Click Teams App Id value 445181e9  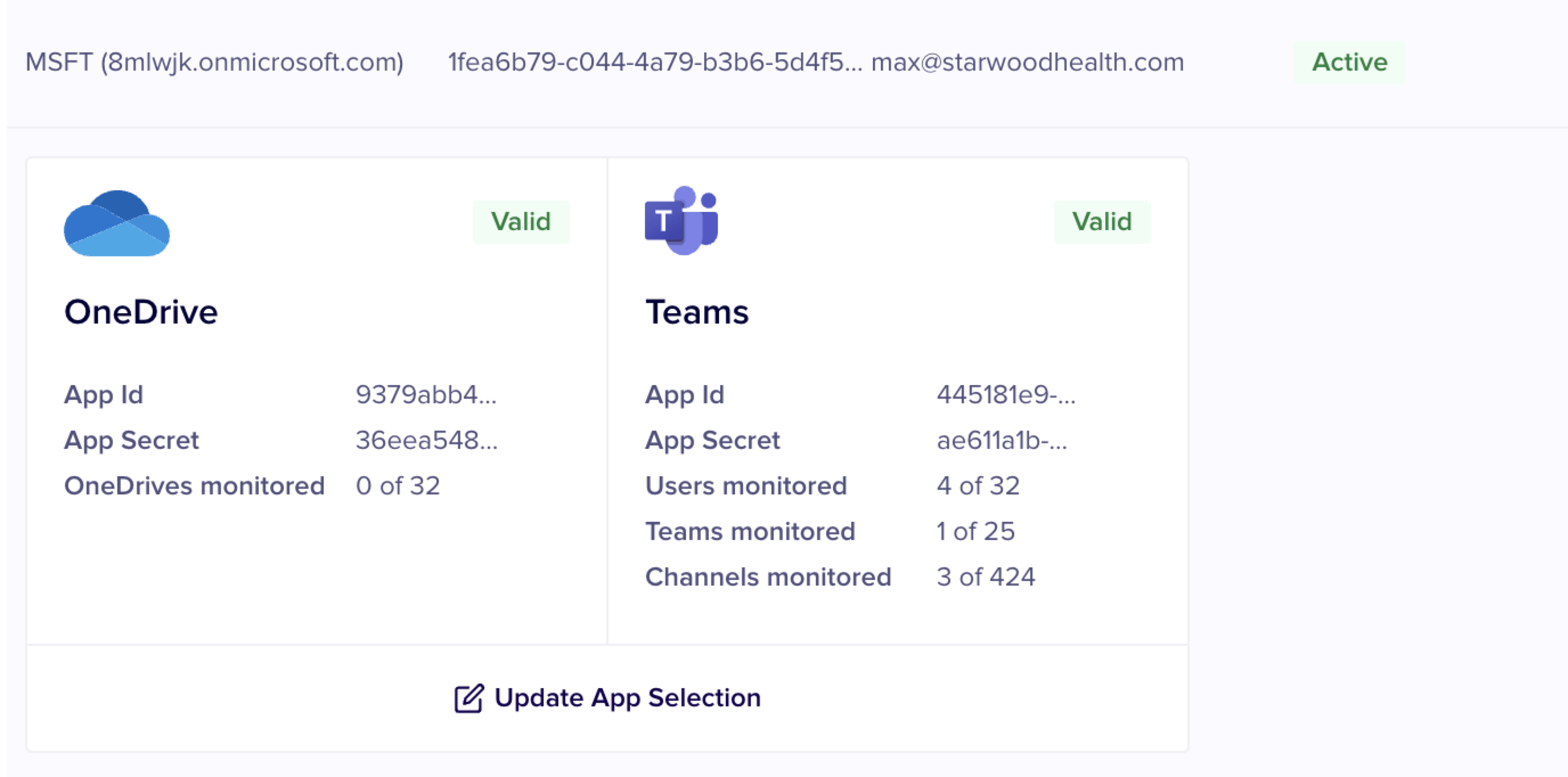point(1006,394)
